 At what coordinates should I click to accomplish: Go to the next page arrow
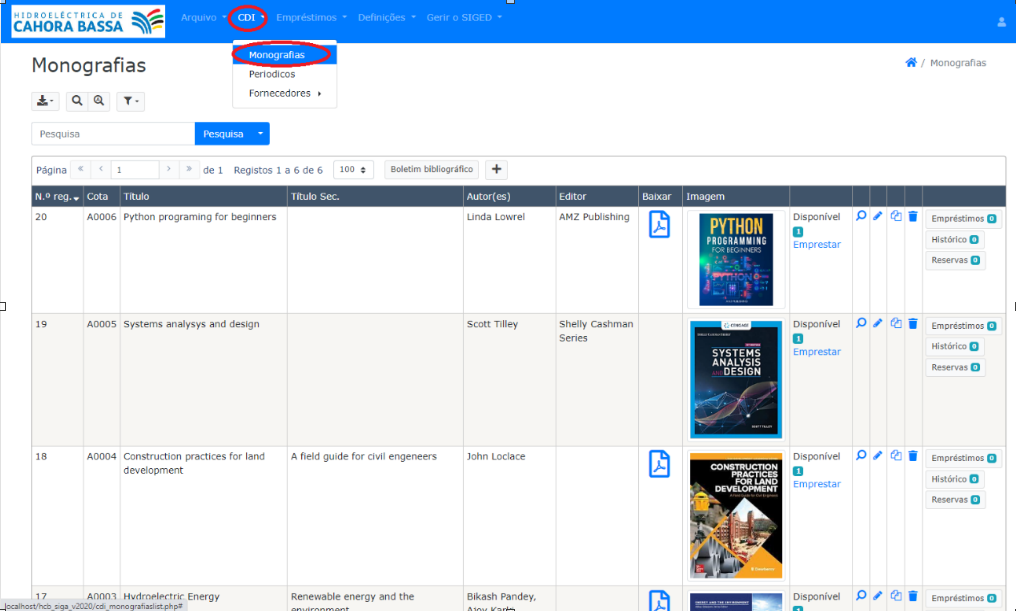coord(170,170)
